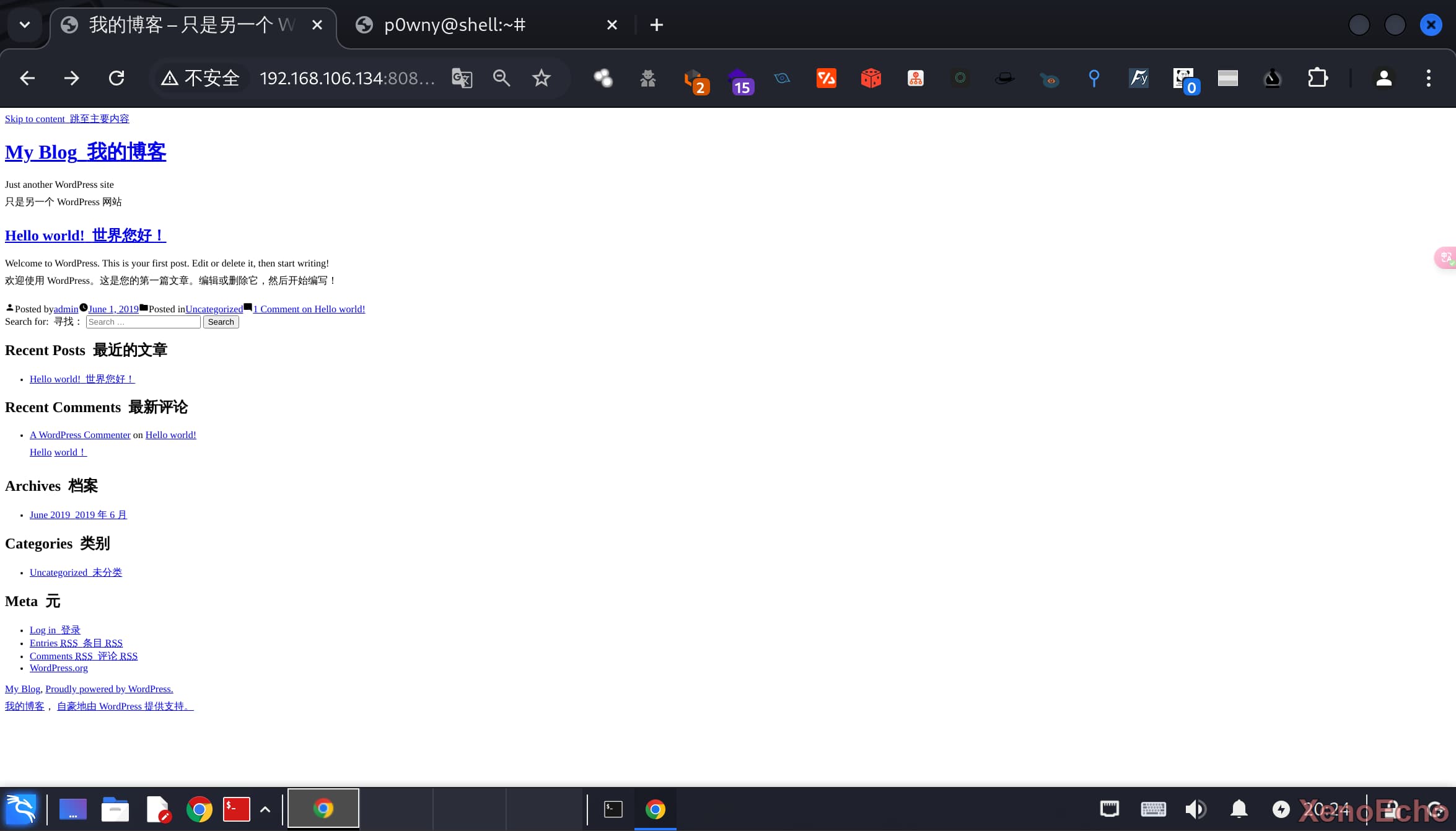Viewport: 1456px width, 831px height.
Task: Bookmark this page with star icon
Action: (541, 78)
